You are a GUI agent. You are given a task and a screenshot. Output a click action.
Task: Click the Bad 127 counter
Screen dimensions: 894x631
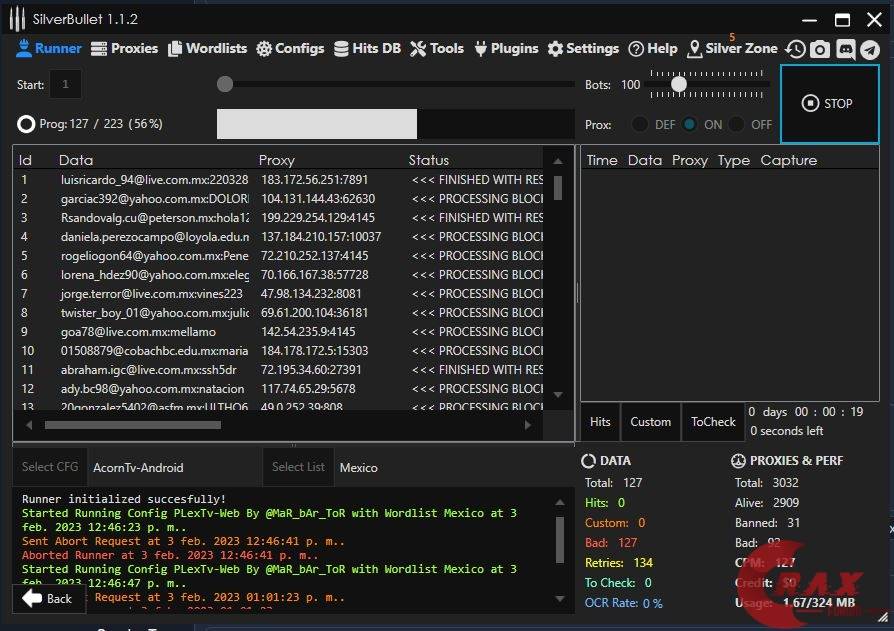point(611,543)
